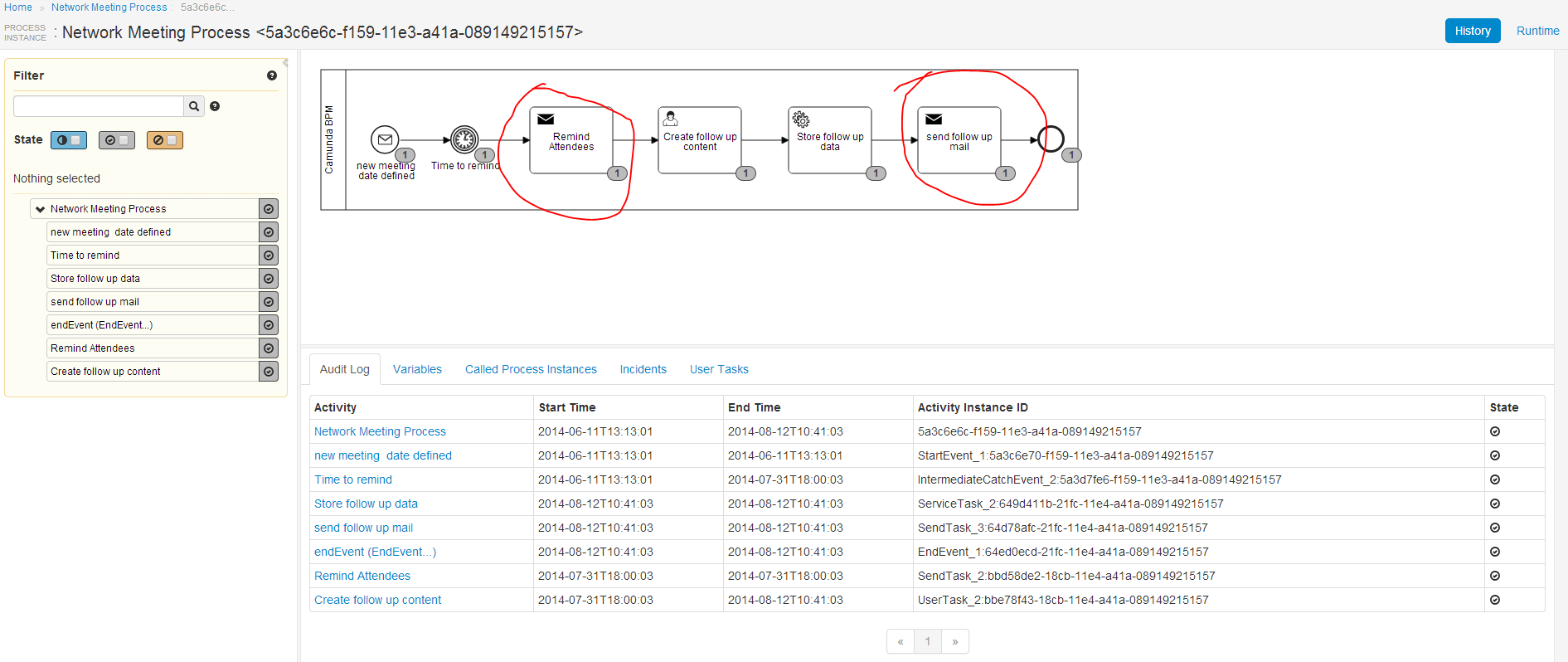Select the Time to remind timer event
1568x662 pixels.
464,139
